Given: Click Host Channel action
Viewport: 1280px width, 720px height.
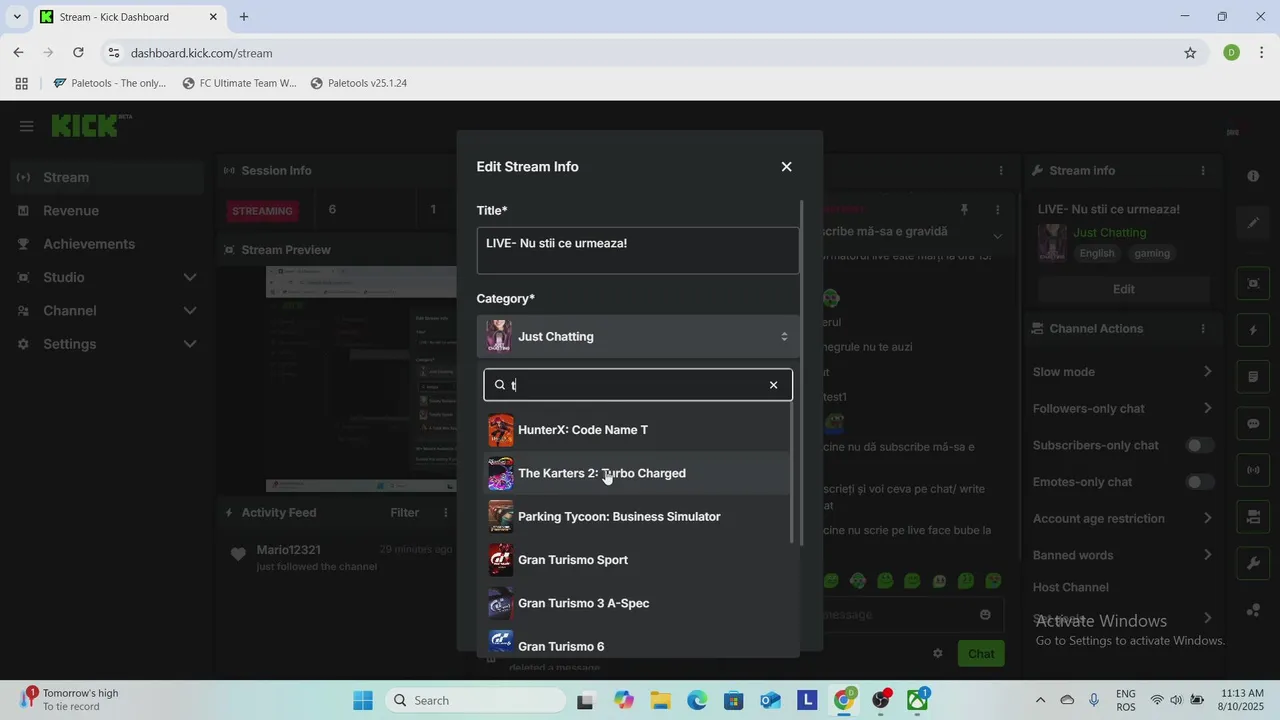Looking at the screenshot, I should tap(1070, 588).
